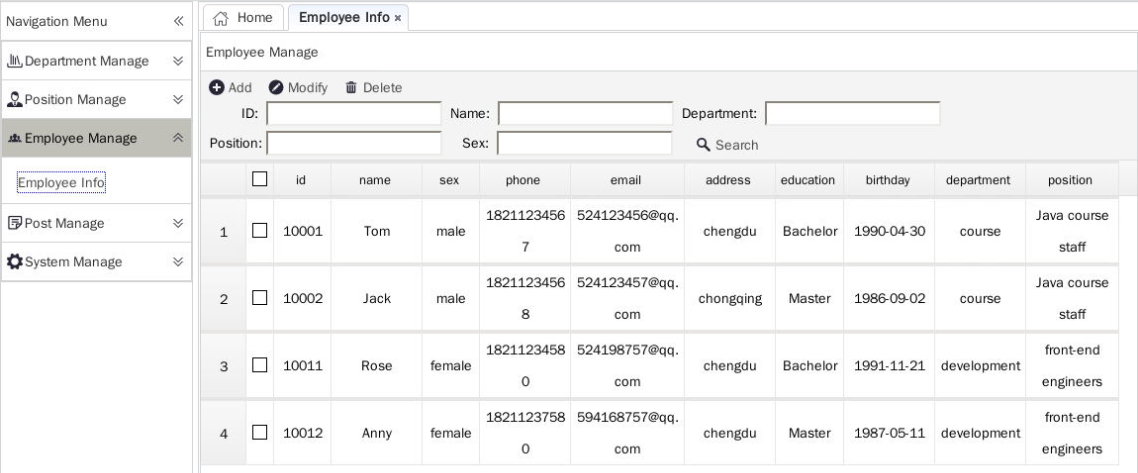Select the id cell 10001

click(303, 231)
